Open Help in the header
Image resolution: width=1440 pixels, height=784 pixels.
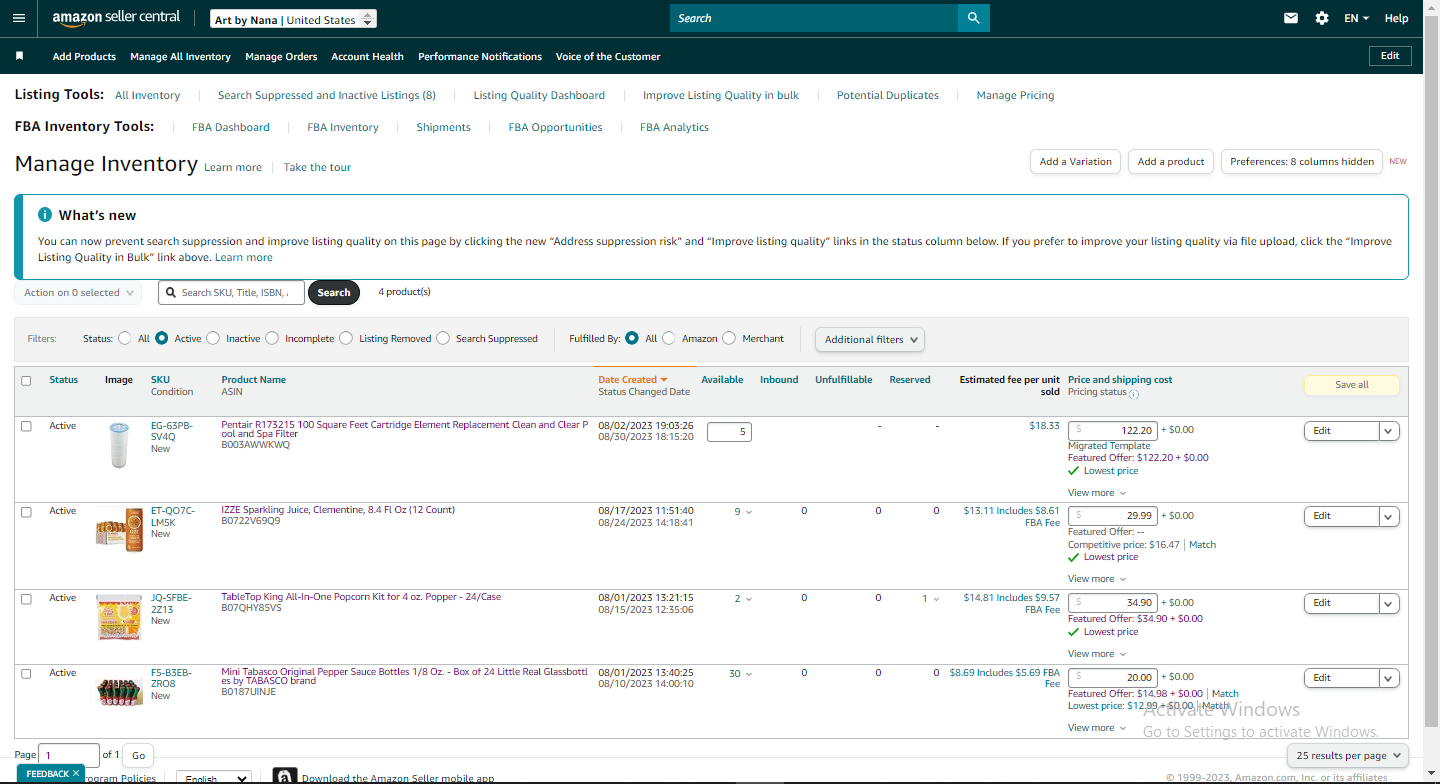tap(1396, 18)
